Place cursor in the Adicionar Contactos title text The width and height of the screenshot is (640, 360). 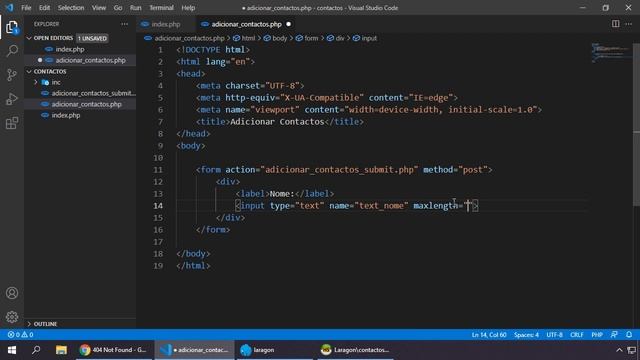pyautogui.click(x=277, y=122)
